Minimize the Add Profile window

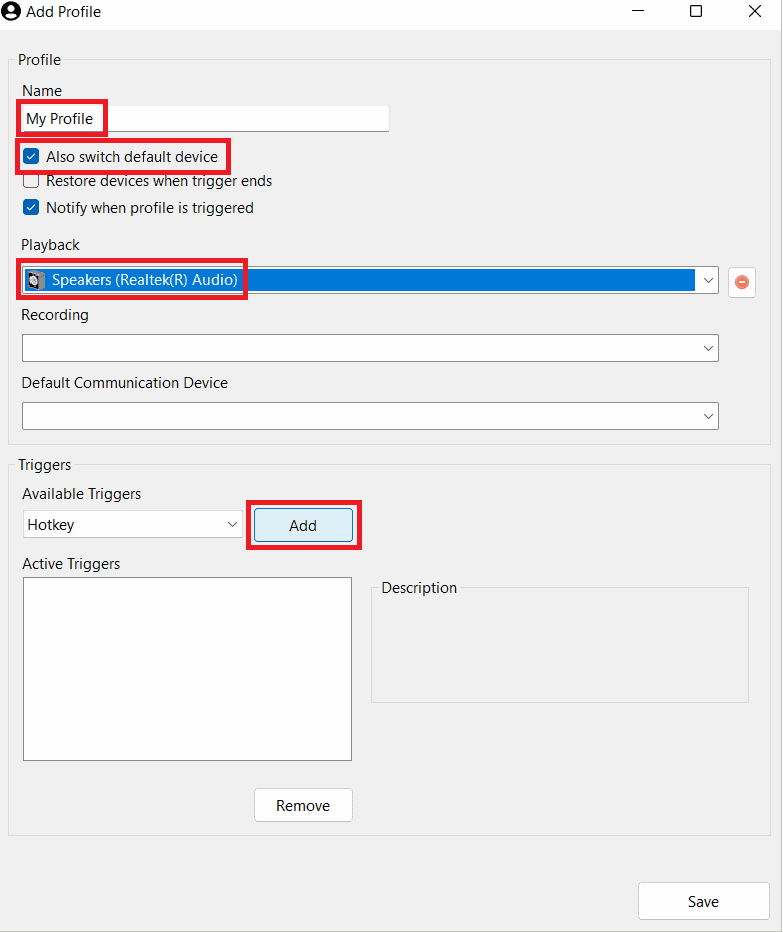[638, 11]
